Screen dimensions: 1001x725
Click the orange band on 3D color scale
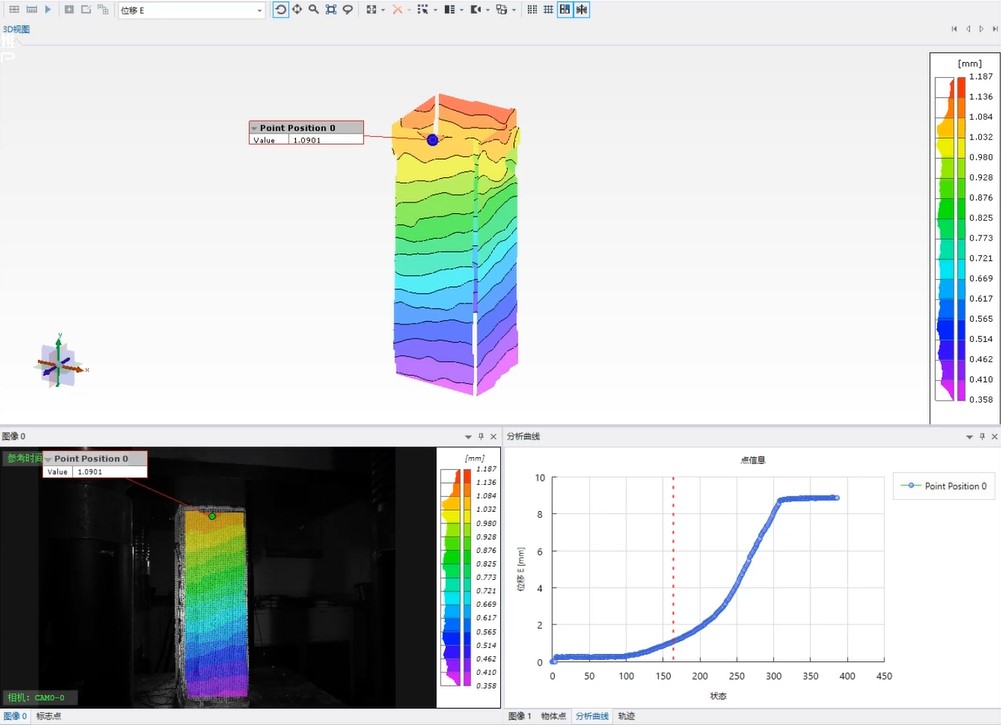click(x=961, y=107)
